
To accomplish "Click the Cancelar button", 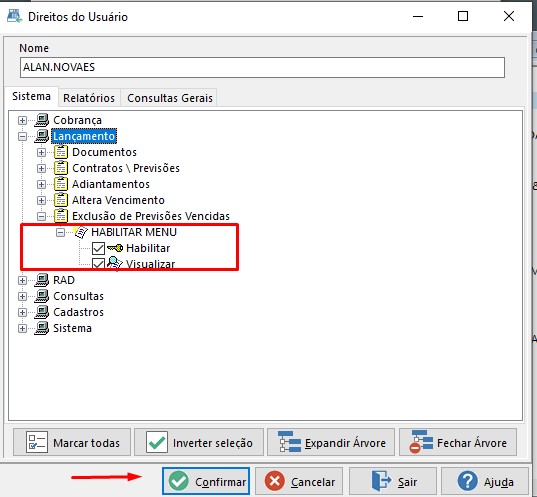I will (299, 481).
